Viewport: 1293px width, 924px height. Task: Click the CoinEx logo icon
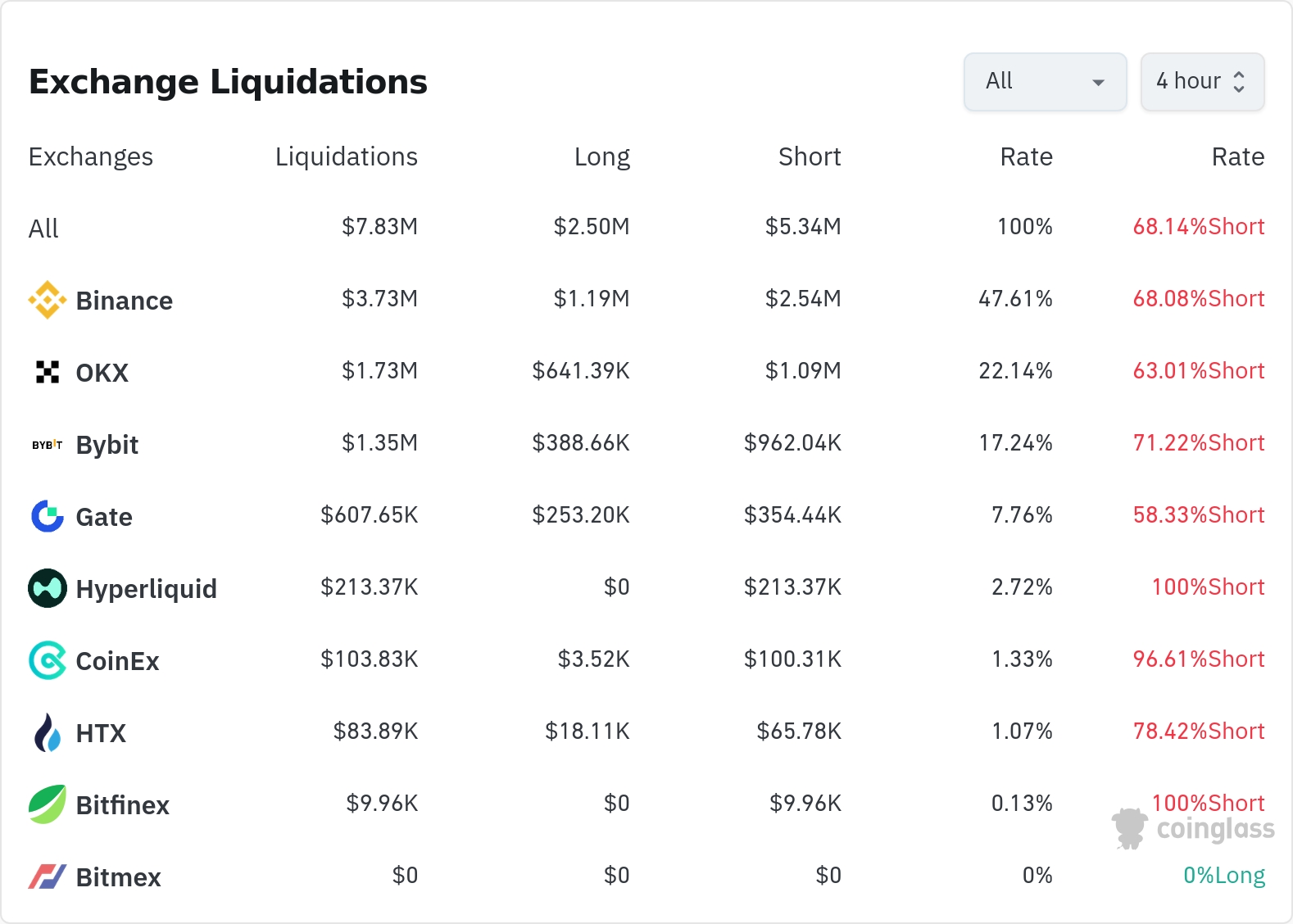tap(48, 660)
